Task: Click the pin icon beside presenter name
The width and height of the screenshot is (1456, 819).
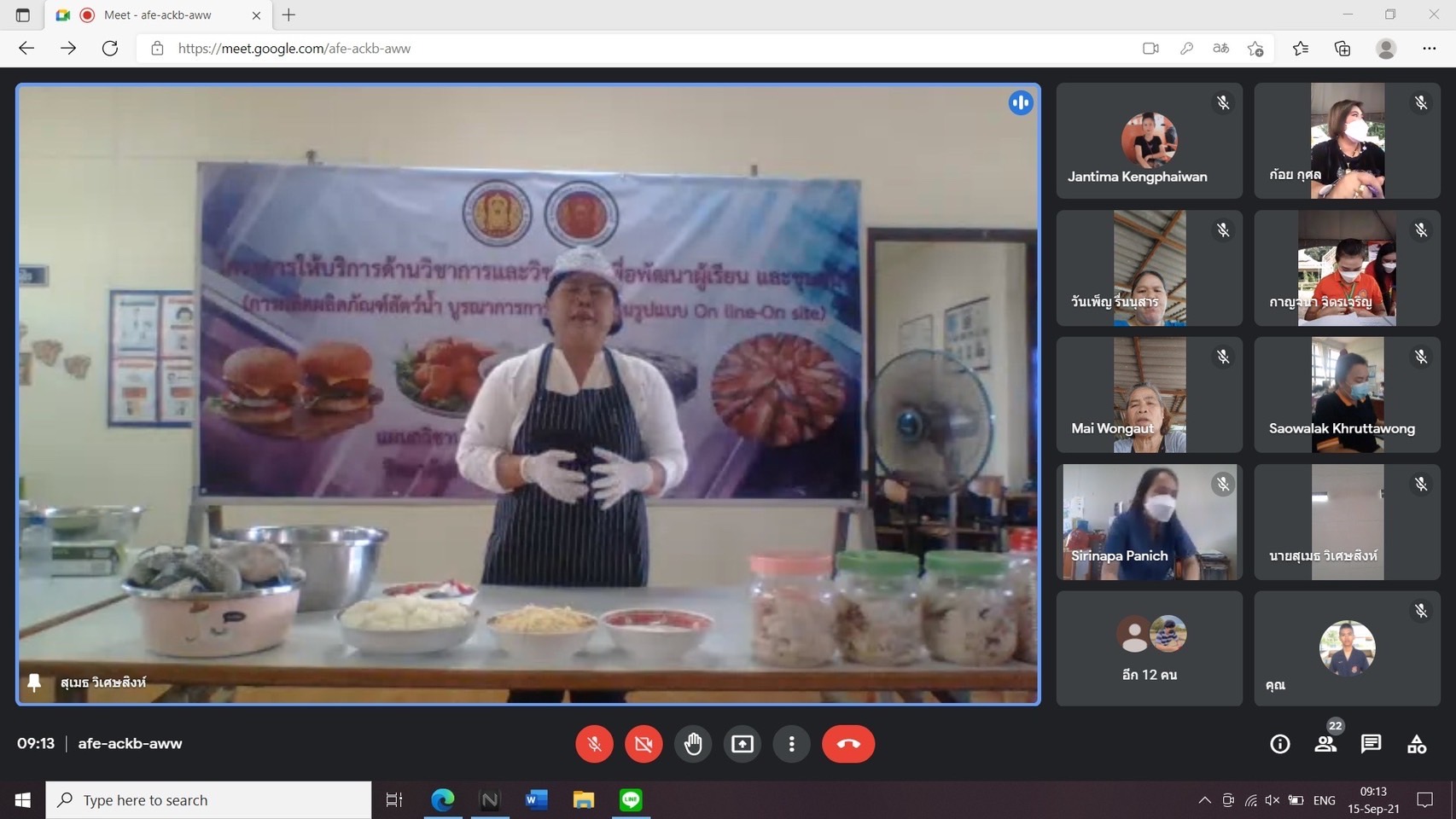Action: (x=34, y=682)
